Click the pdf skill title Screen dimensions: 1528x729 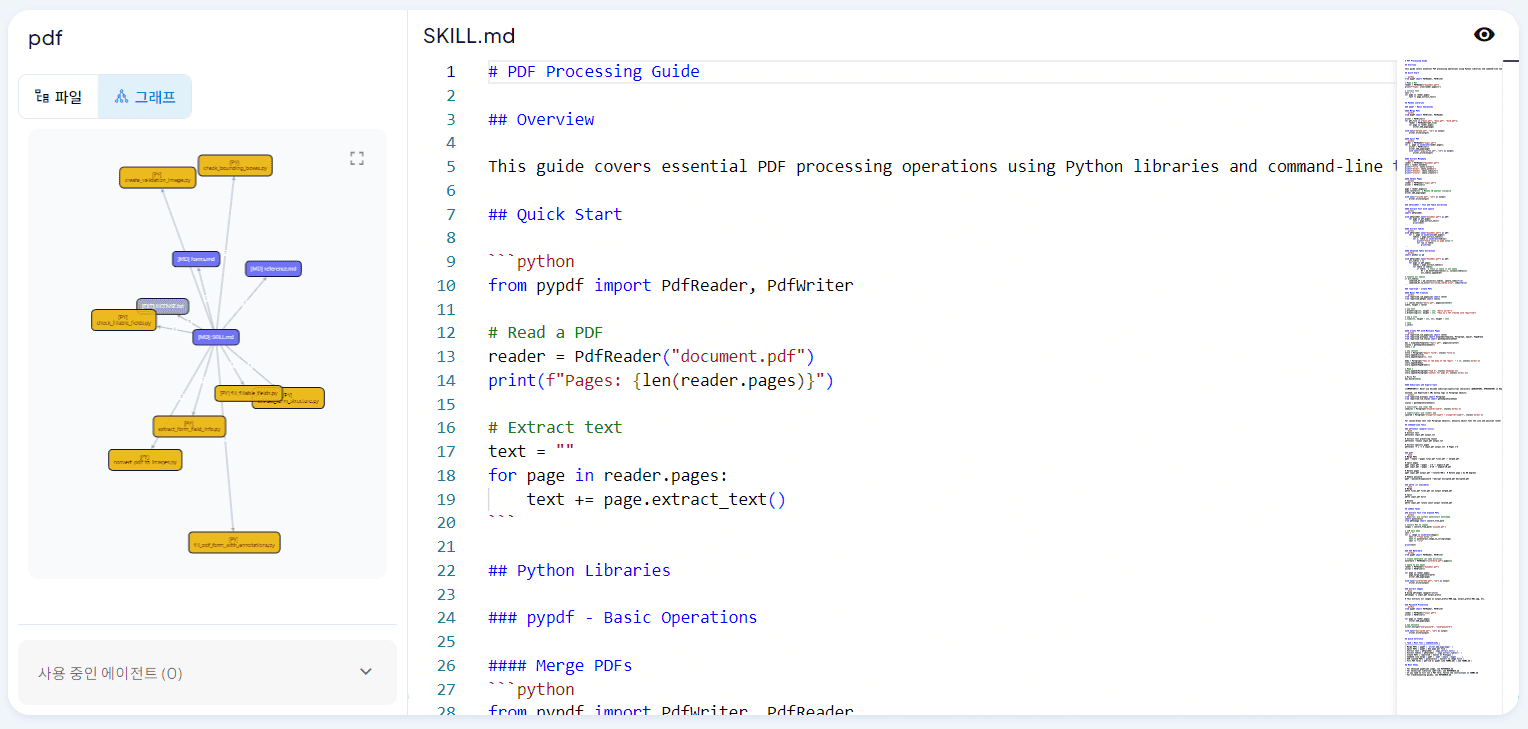45,38
